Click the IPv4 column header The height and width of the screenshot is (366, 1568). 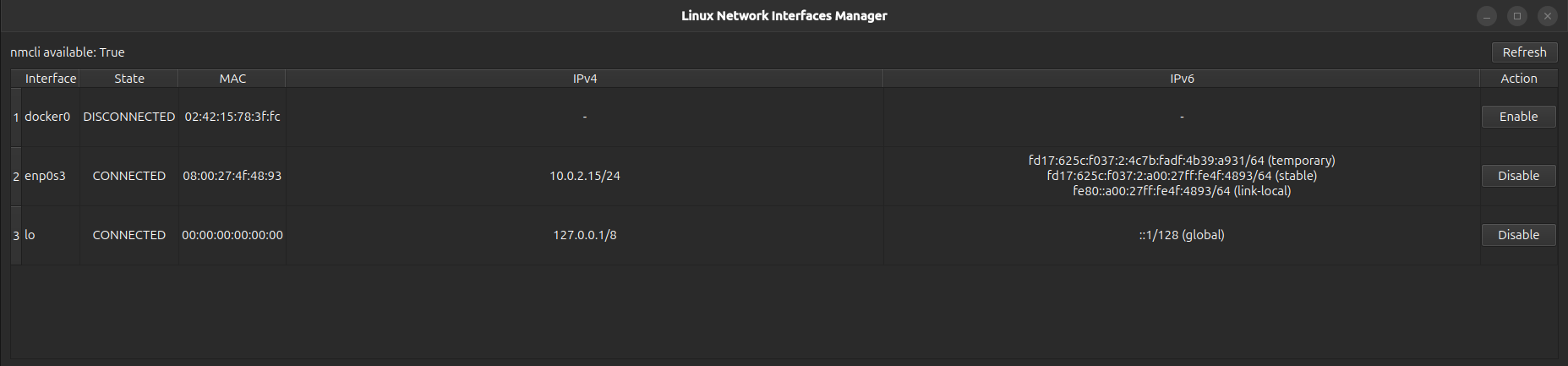click(585, 79)
